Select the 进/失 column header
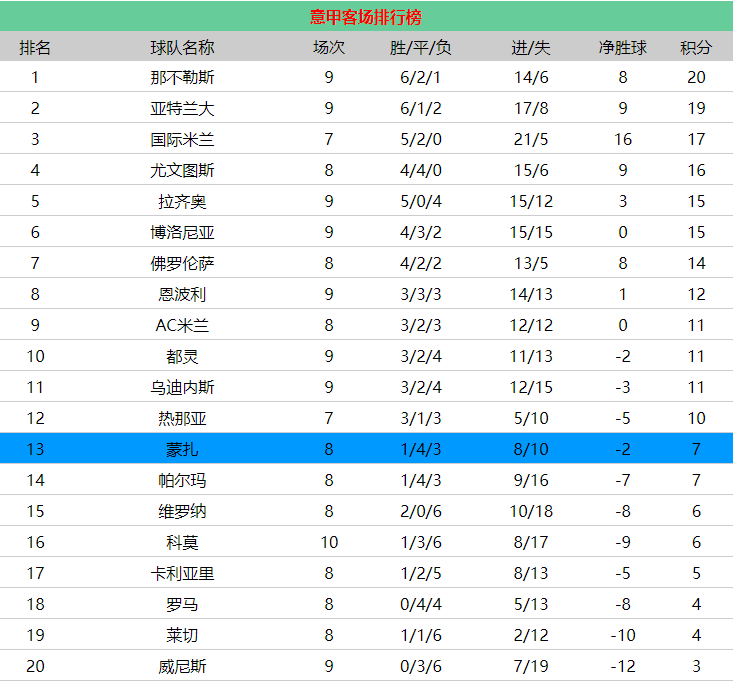The height and width of the screenshot is (681, 735). (531, 47)
